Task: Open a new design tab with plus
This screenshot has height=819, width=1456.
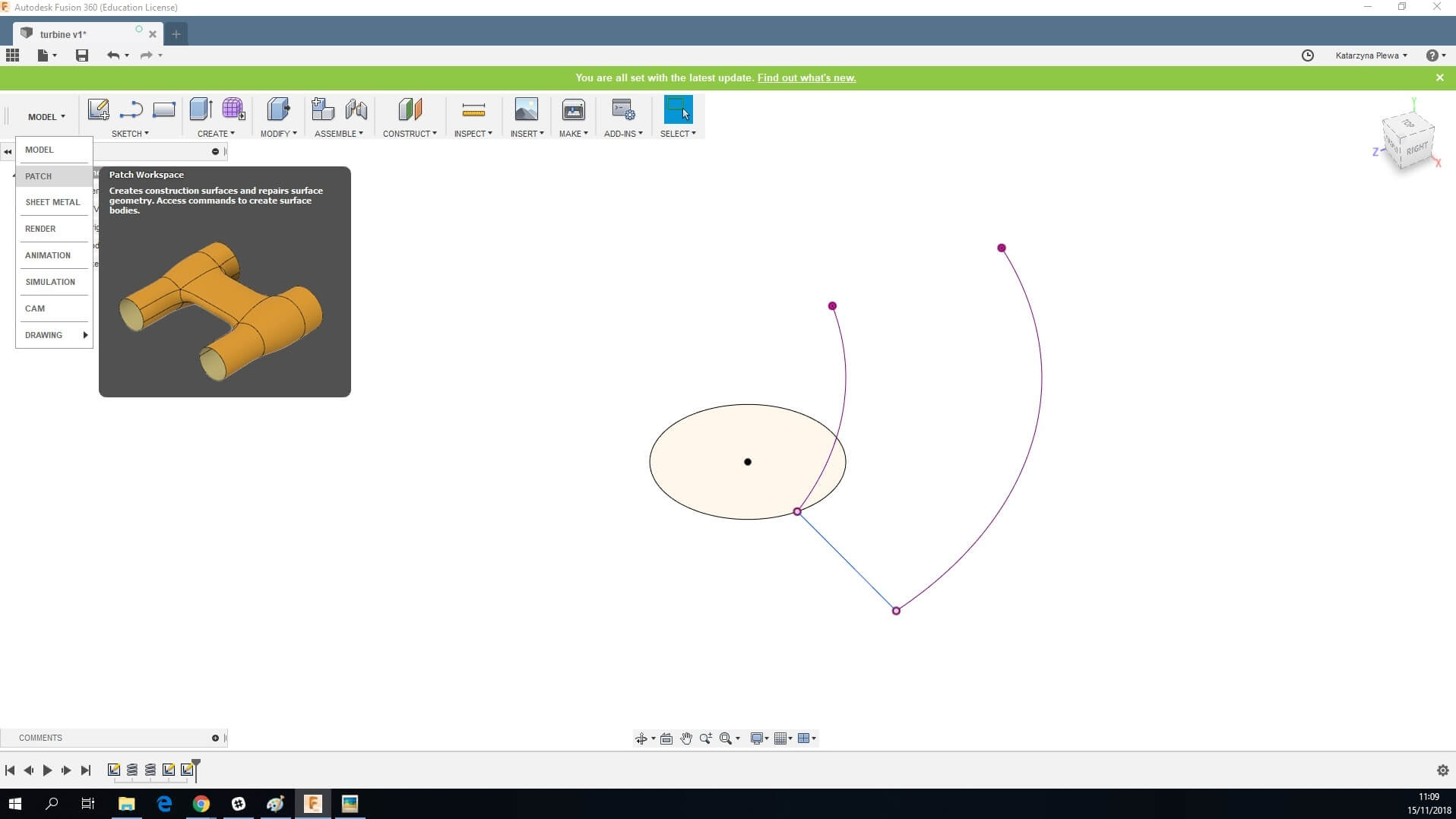Action: click(176, 34)
